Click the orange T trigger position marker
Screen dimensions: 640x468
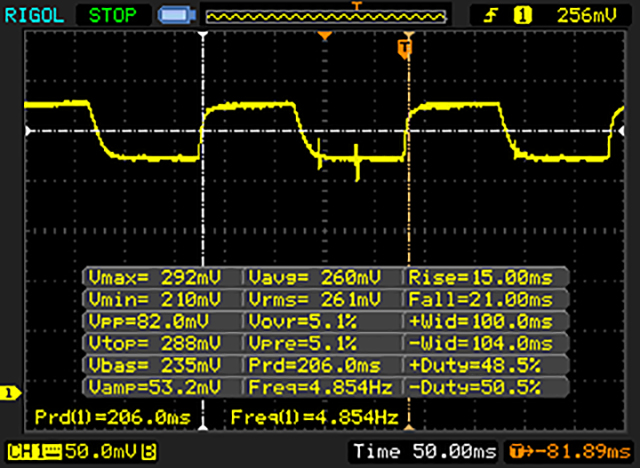[x=404, y=48]
